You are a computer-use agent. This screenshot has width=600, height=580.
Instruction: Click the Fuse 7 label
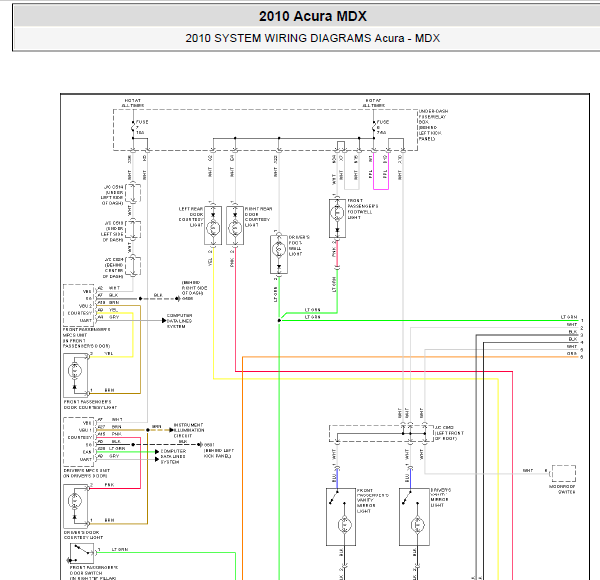click(x=142, y=127)
